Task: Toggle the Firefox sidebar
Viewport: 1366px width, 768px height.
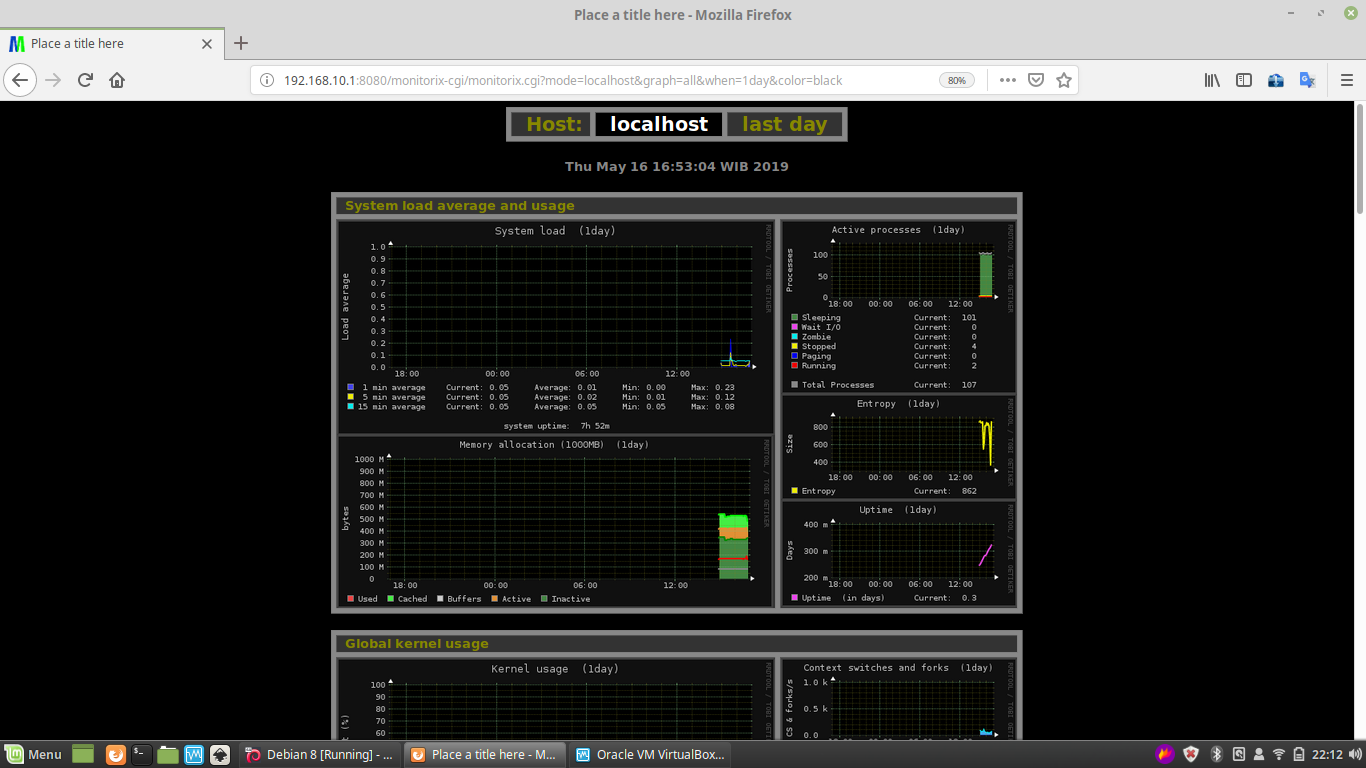Action: pyautogui.click(x=1244, y=79)
